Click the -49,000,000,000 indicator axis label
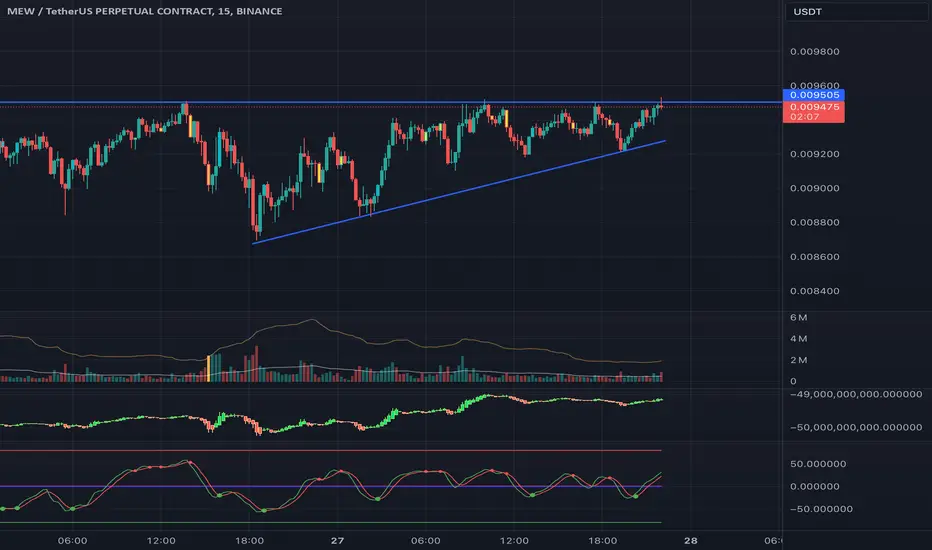The width and height of the screenshot is (932, 550). point(856,394)
